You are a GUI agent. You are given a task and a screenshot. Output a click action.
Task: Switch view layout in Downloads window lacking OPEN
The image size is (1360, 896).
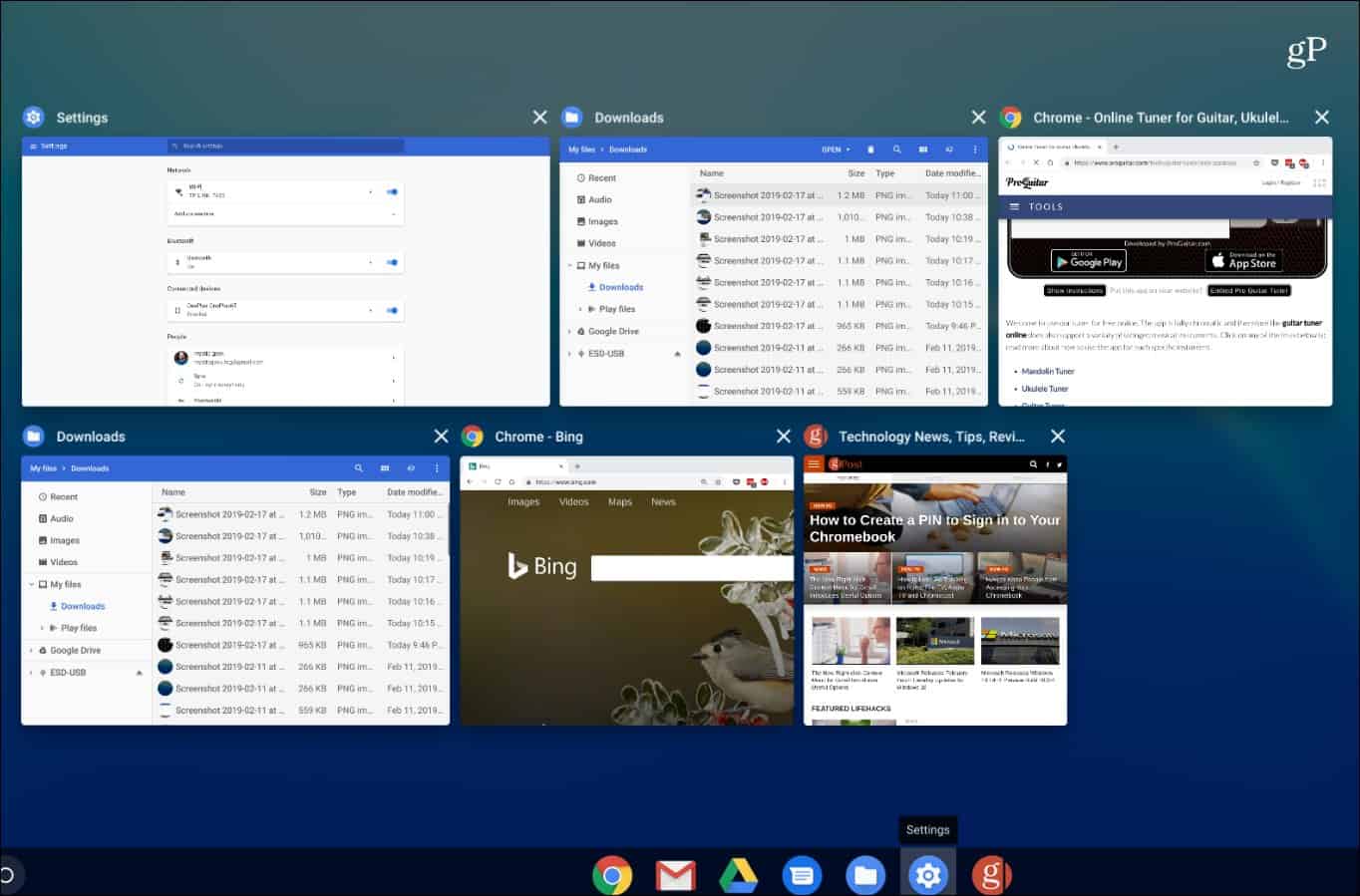click(385, 468)
